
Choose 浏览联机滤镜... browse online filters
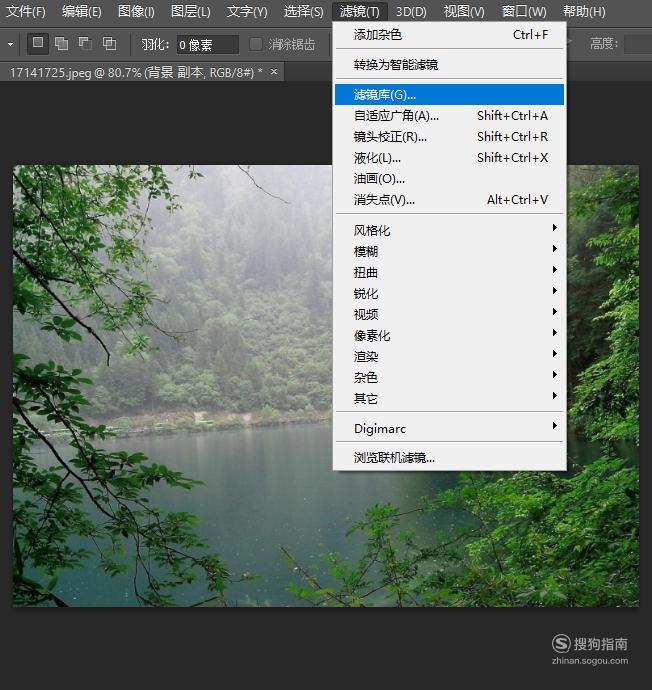click(449, 458)
